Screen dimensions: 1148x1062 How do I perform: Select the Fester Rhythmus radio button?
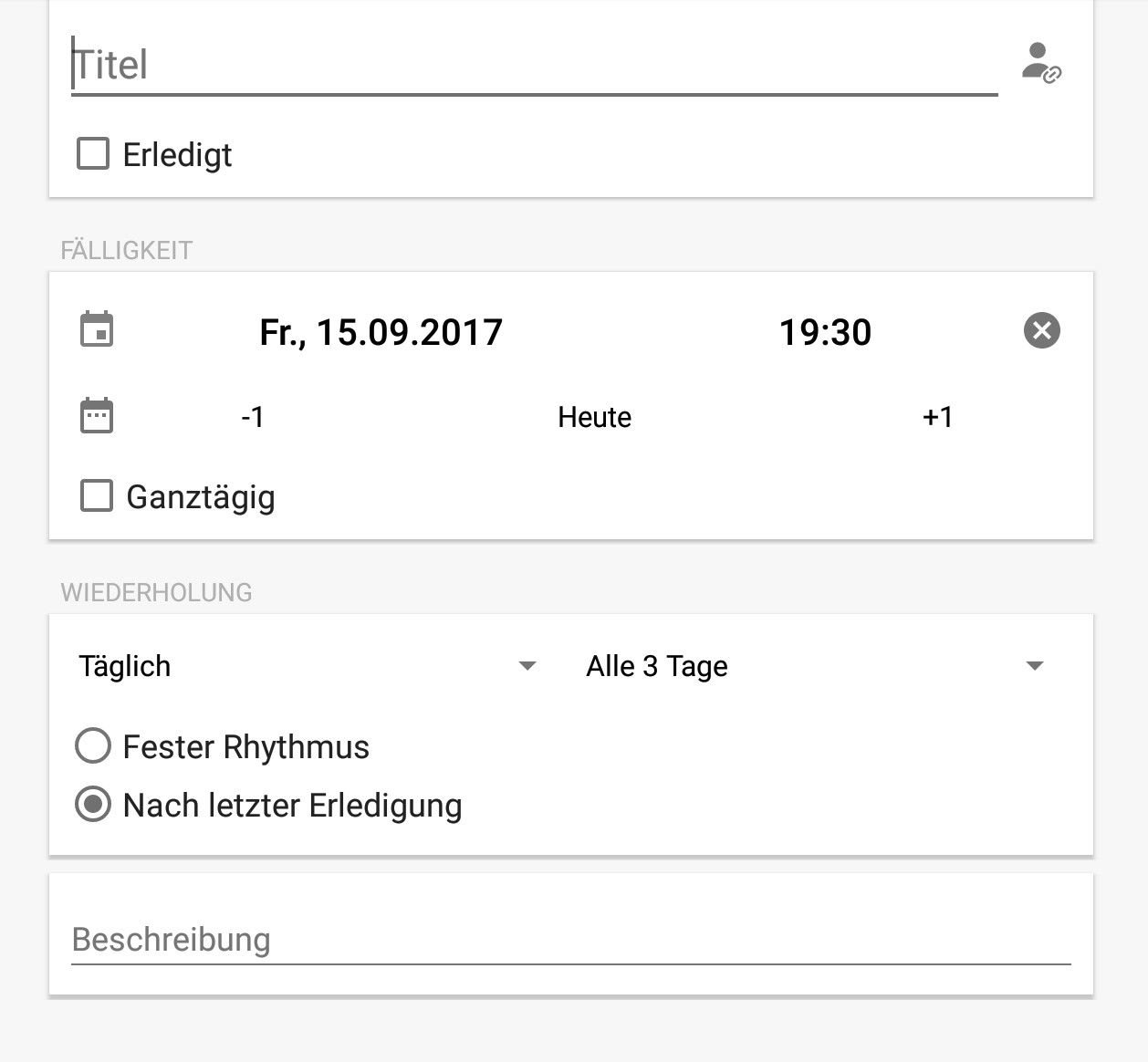93,746
